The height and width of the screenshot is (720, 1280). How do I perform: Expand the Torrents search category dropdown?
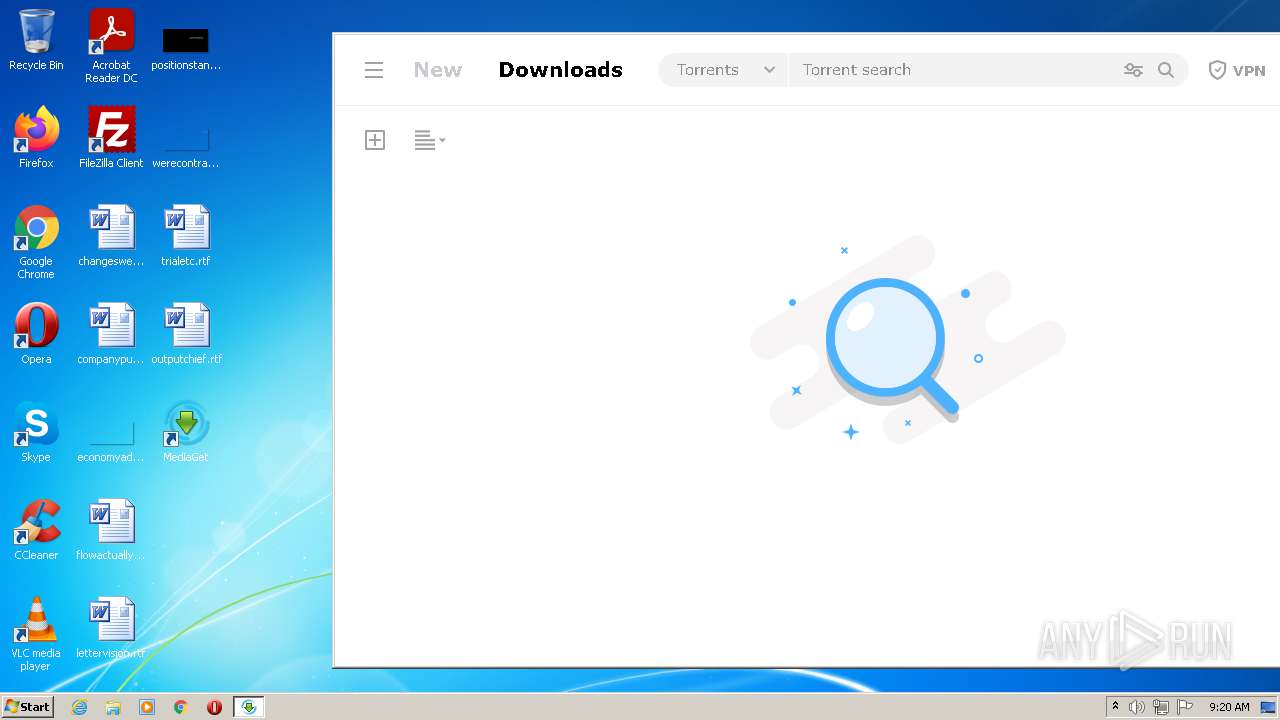(x=724, y=70)
